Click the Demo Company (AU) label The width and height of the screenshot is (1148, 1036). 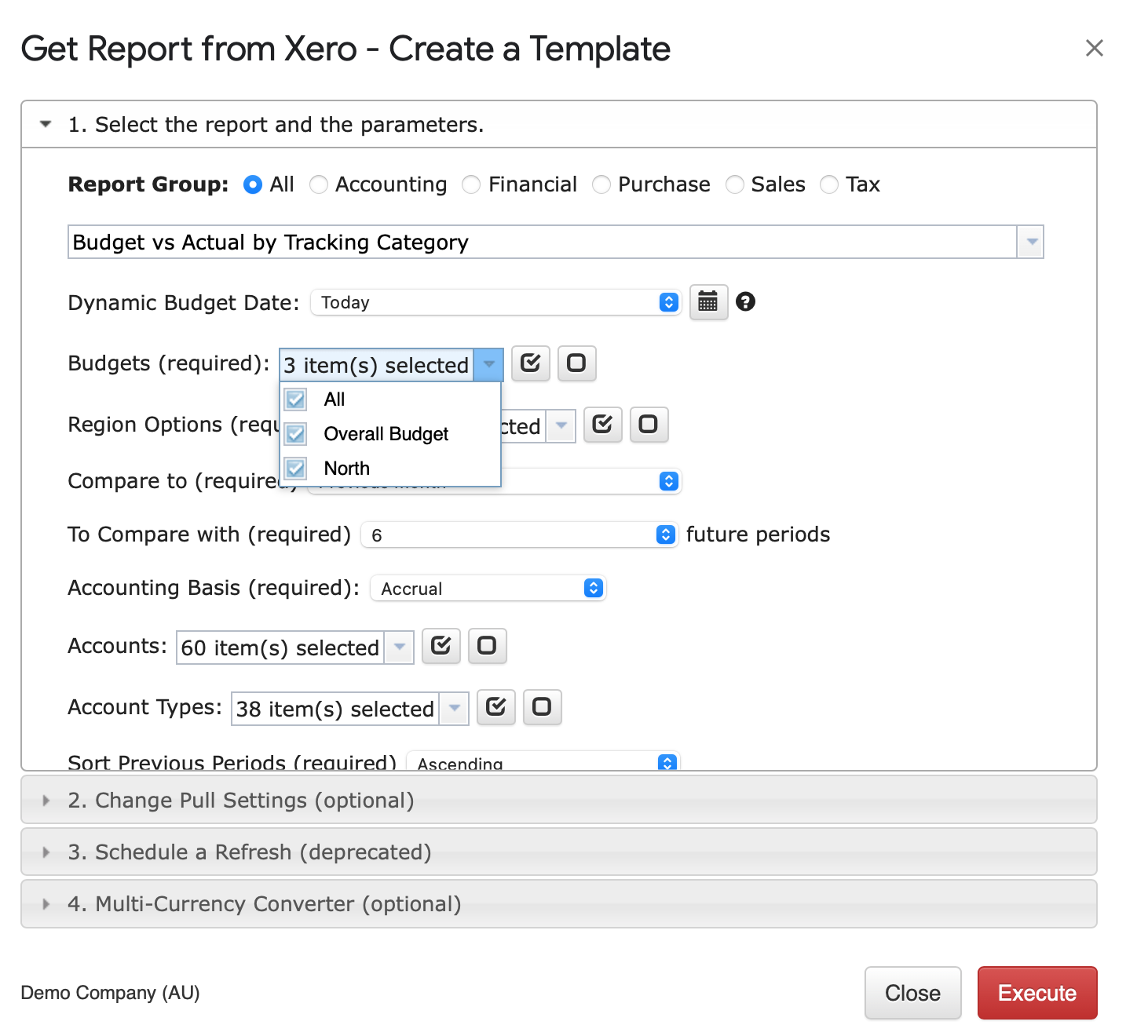pos(110,993)
